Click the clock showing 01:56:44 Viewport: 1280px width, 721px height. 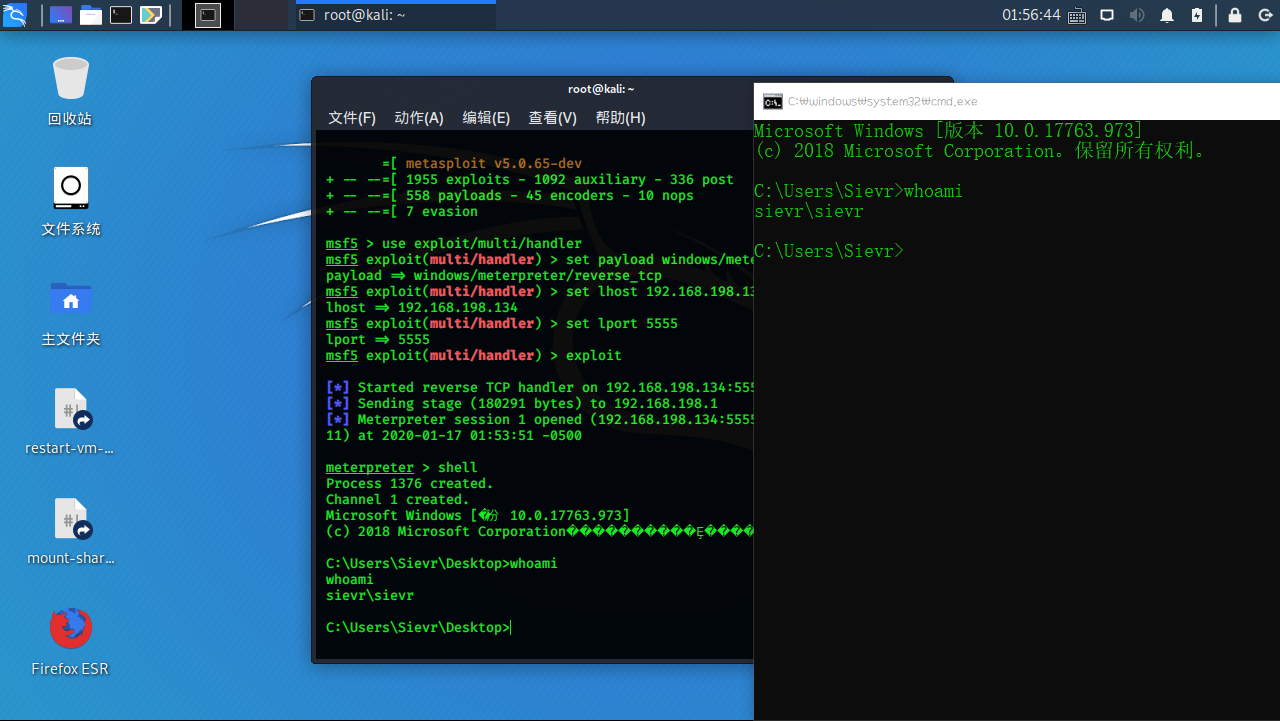pos(1031,15)
